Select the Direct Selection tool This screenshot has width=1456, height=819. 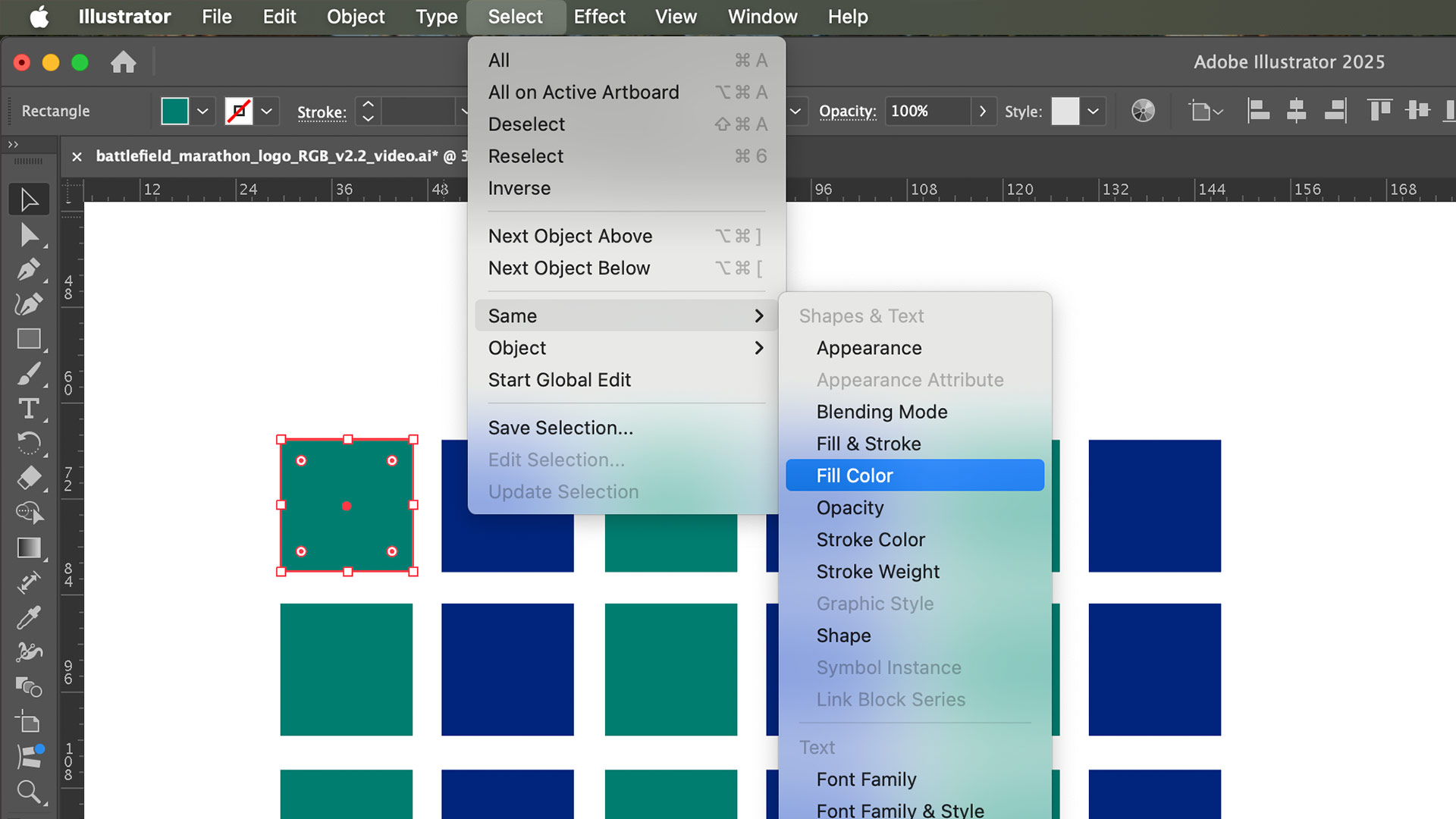(x=29, y=235)
